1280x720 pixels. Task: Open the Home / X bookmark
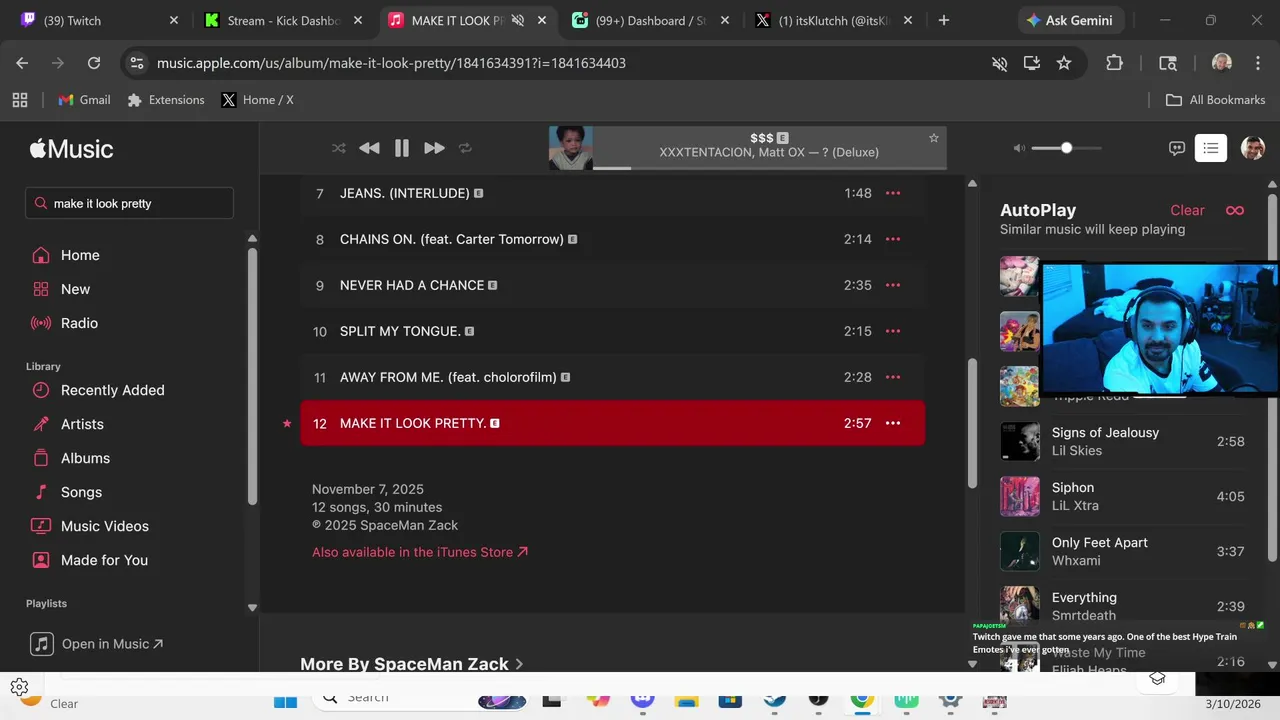coord(257,100)
